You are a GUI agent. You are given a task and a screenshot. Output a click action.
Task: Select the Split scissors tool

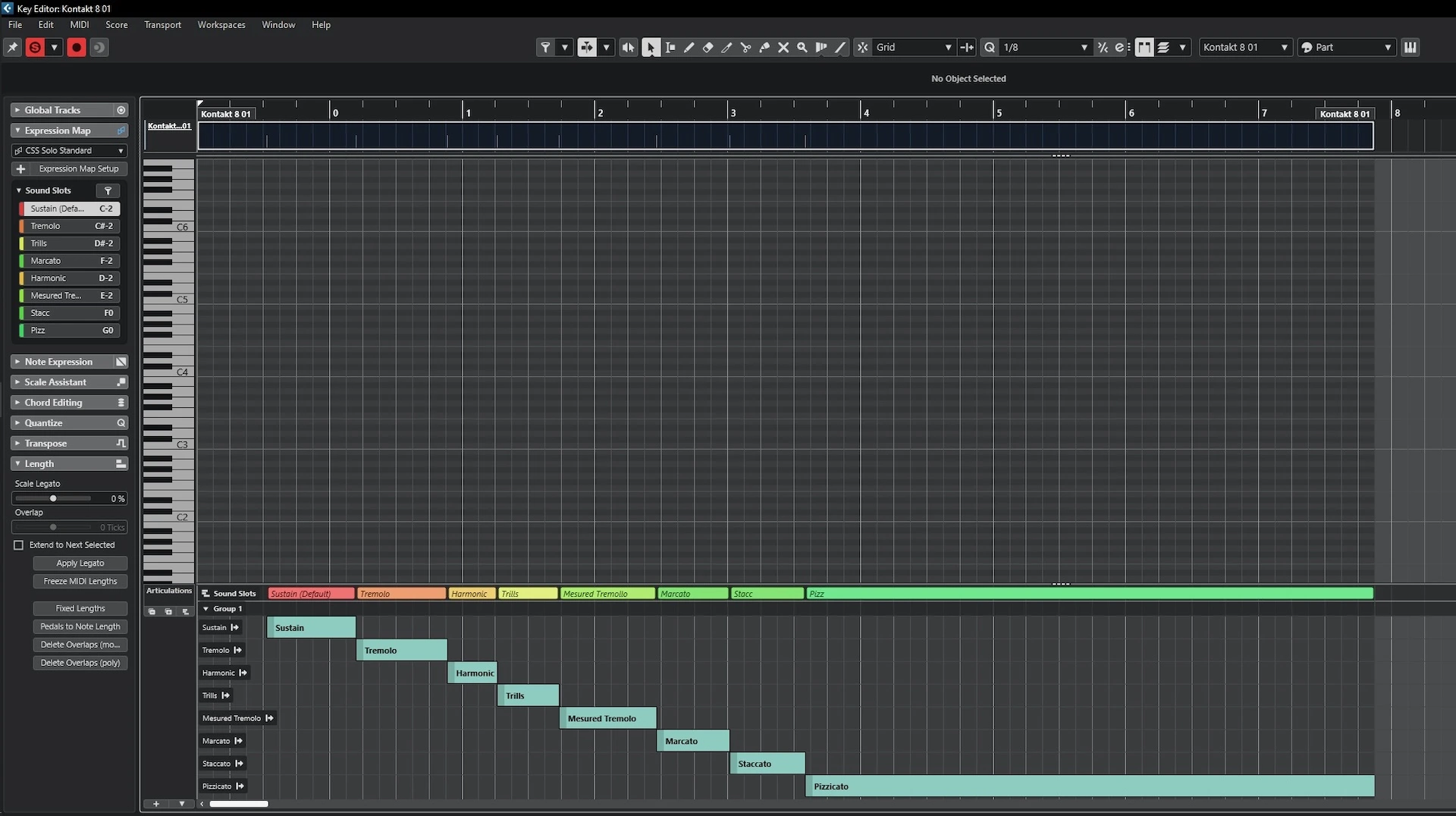[745, 47]
